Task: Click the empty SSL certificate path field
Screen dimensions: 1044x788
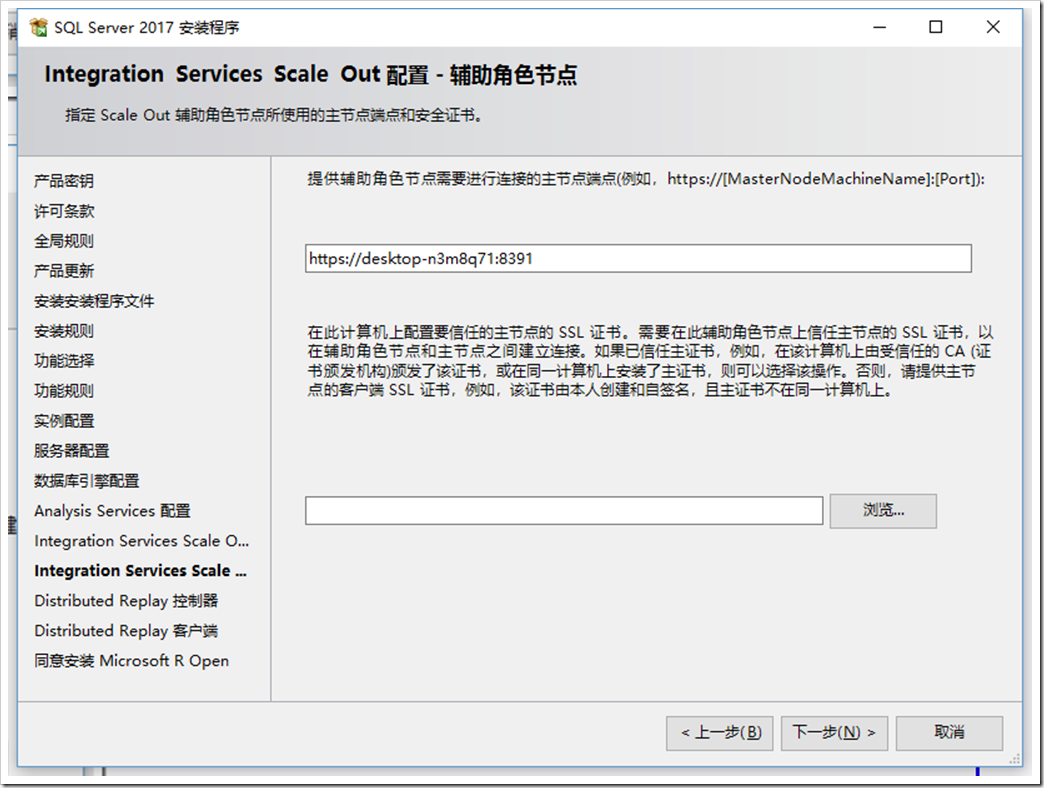Action: coord(564,510)
